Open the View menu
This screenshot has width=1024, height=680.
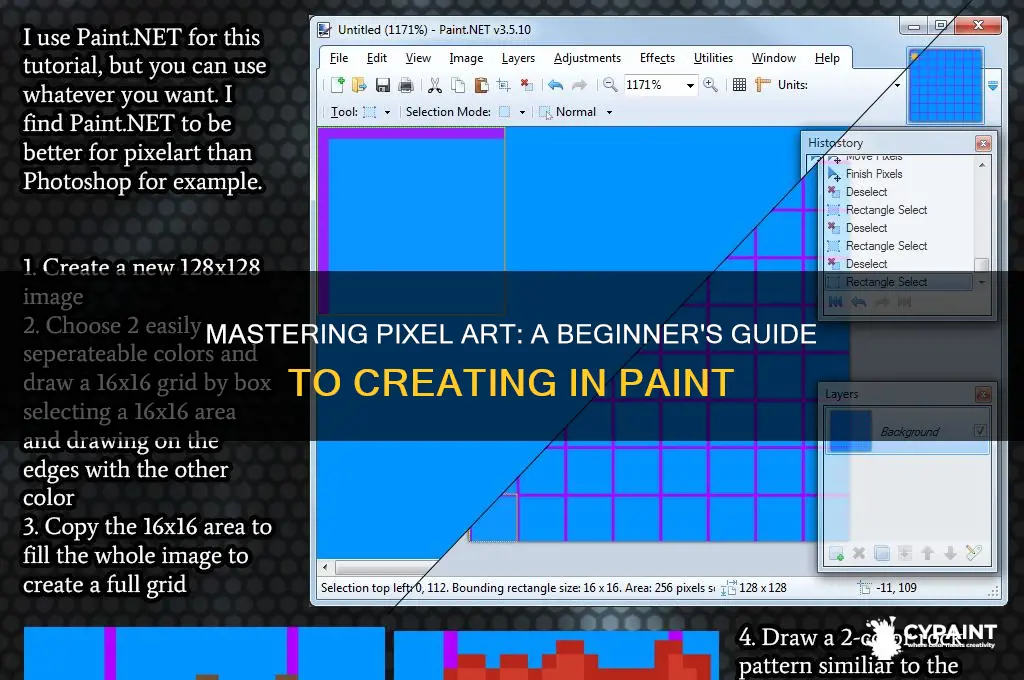(x=418, y=58)
